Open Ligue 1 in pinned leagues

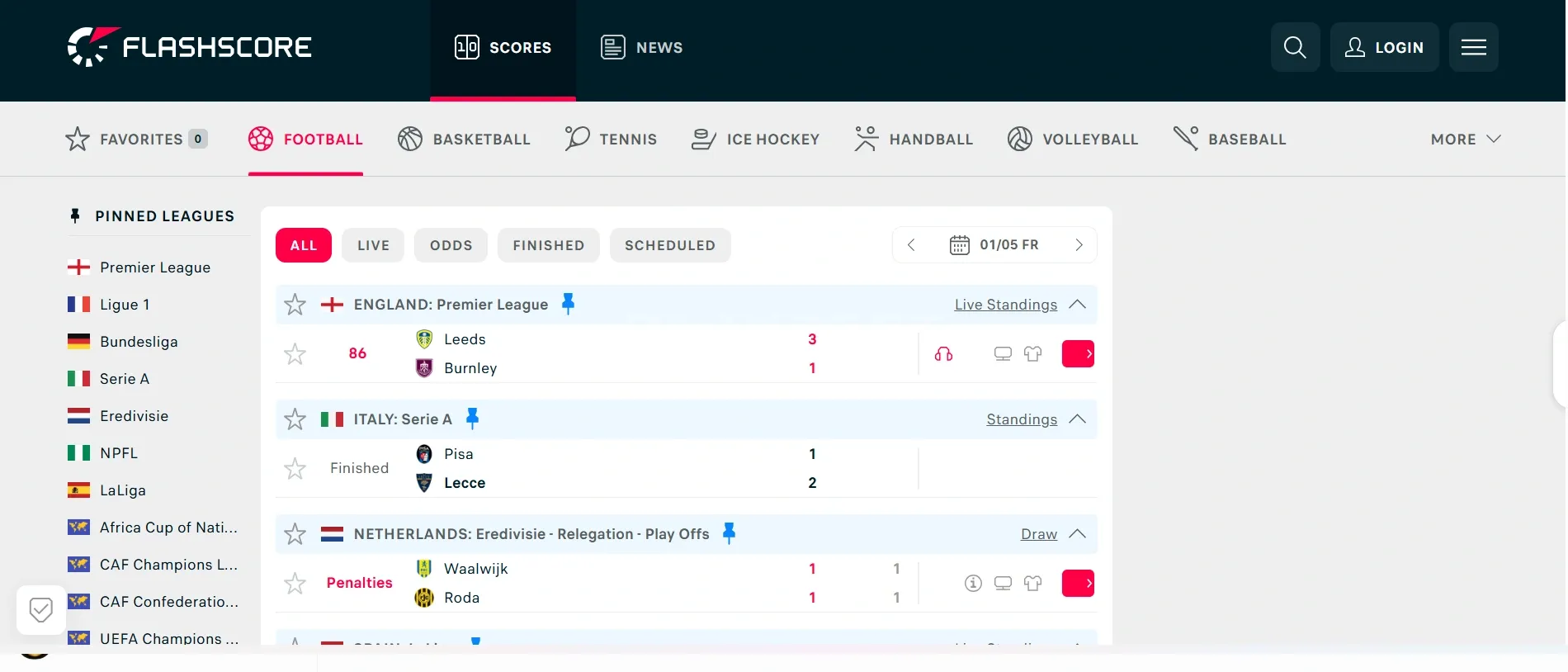[x=109, y=305]
